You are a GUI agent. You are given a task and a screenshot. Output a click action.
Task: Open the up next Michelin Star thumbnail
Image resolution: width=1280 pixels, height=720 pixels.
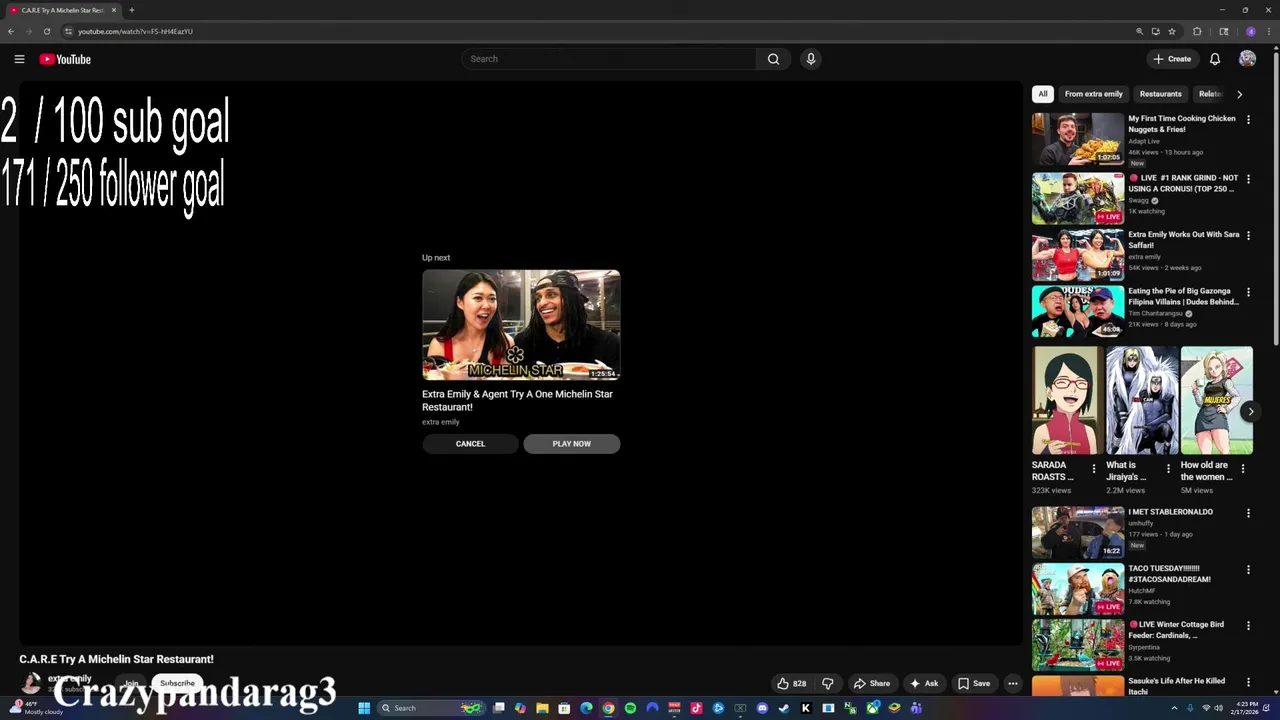[x=521, y=325]
